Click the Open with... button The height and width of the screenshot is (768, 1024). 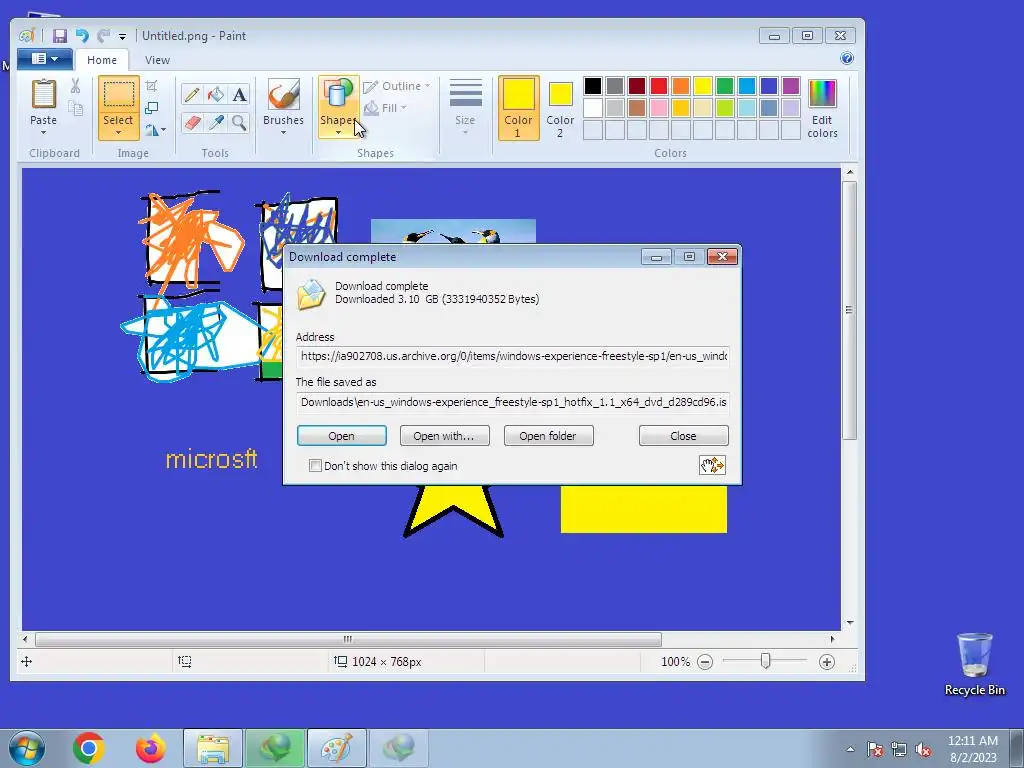coord(445,436)
